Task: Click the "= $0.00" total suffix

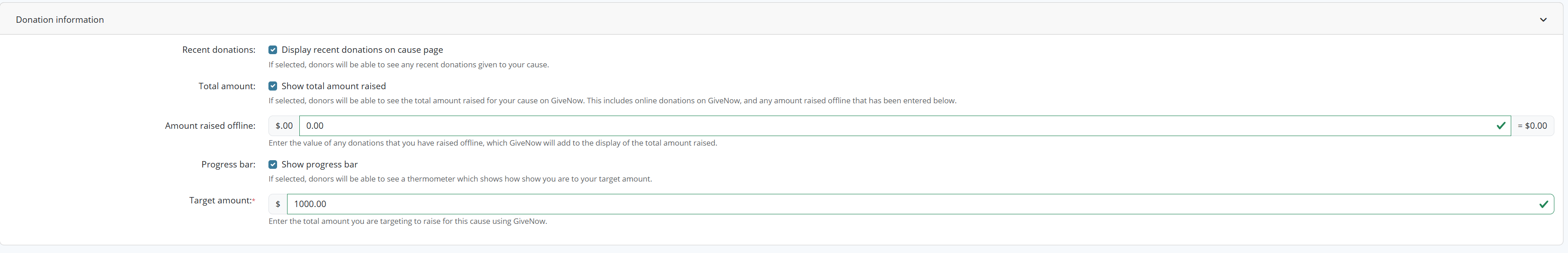Action: (x=1532, y=126)
